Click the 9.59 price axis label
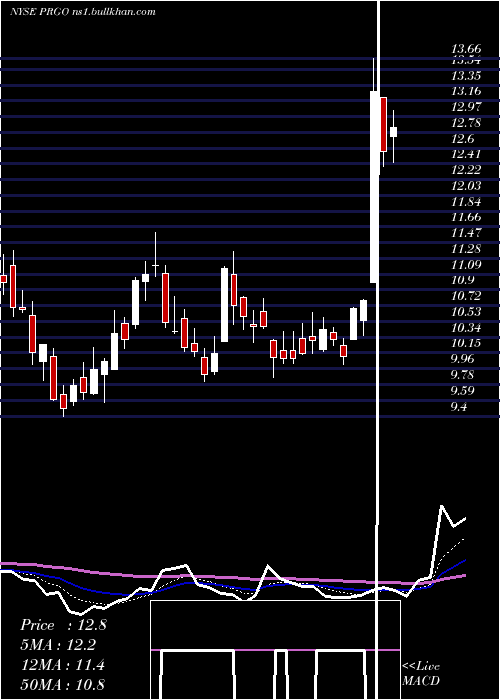 pos(462,391)
